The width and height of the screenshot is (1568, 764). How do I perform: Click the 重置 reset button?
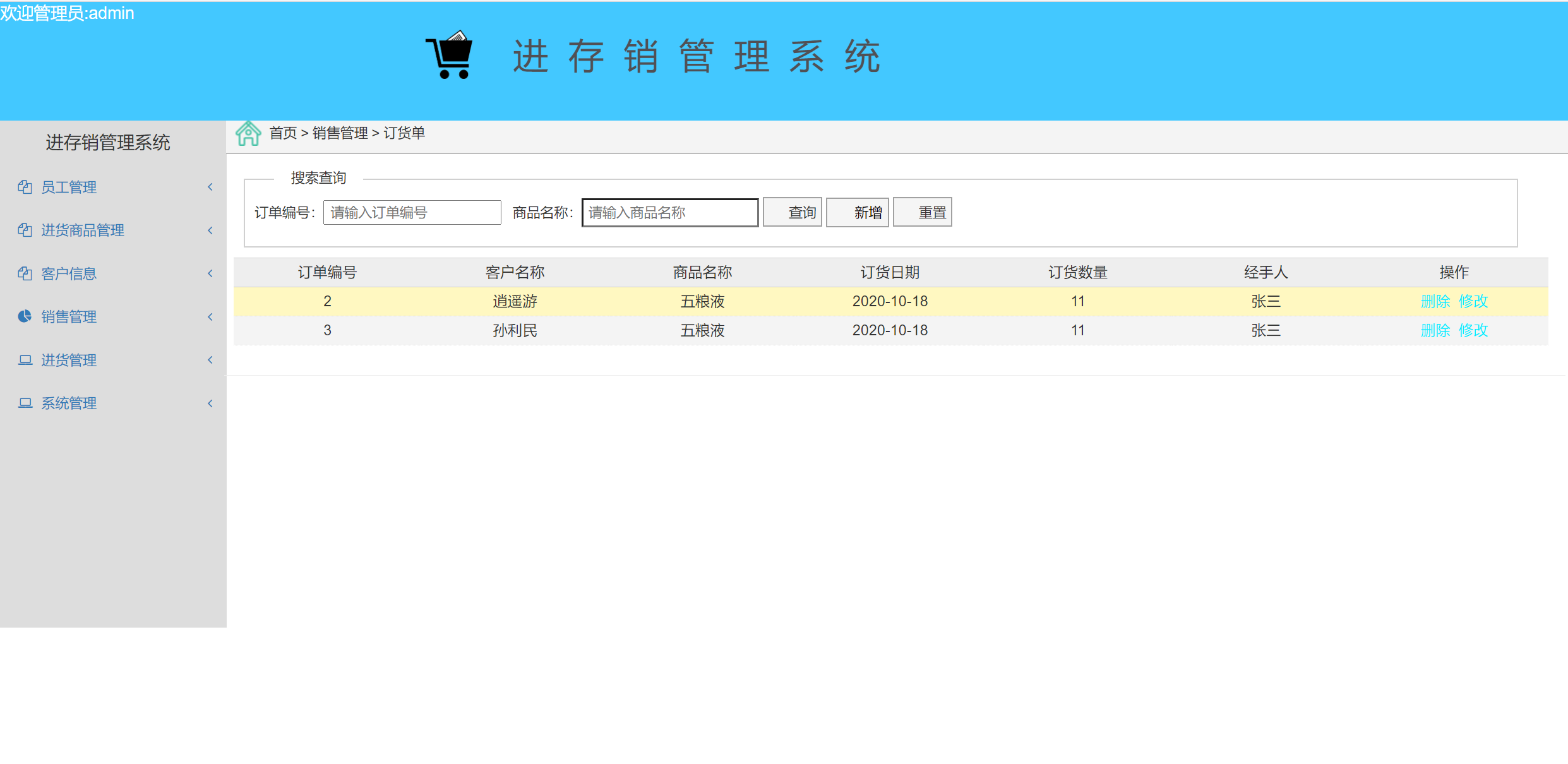click(x=923, y=212)
